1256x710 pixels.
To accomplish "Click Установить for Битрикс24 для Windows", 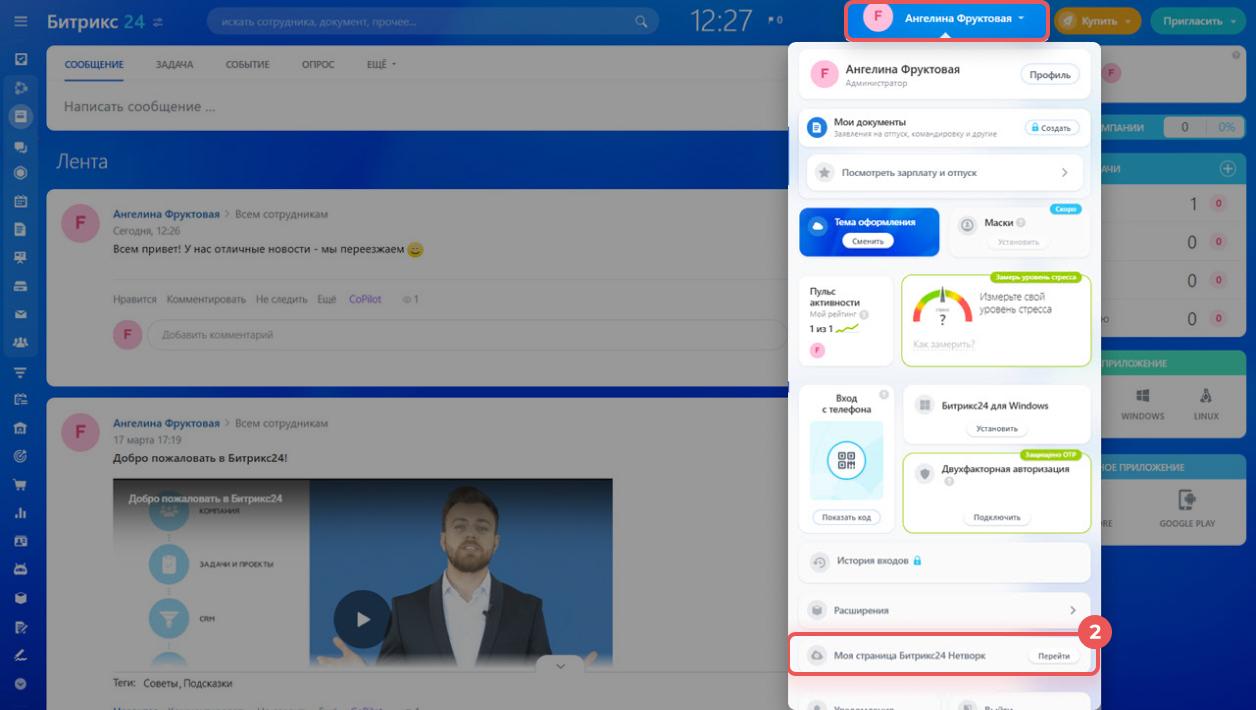I will coord(997,428).
